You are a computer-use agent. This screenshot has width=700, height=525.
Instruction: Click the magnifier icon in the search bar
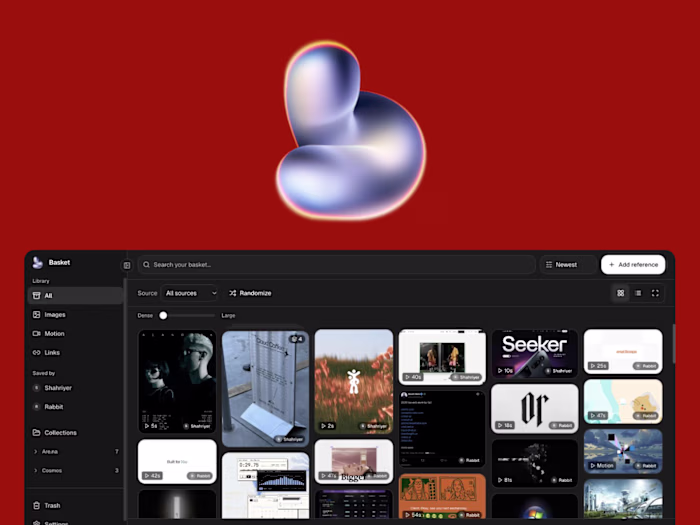[x=146, y=265]
